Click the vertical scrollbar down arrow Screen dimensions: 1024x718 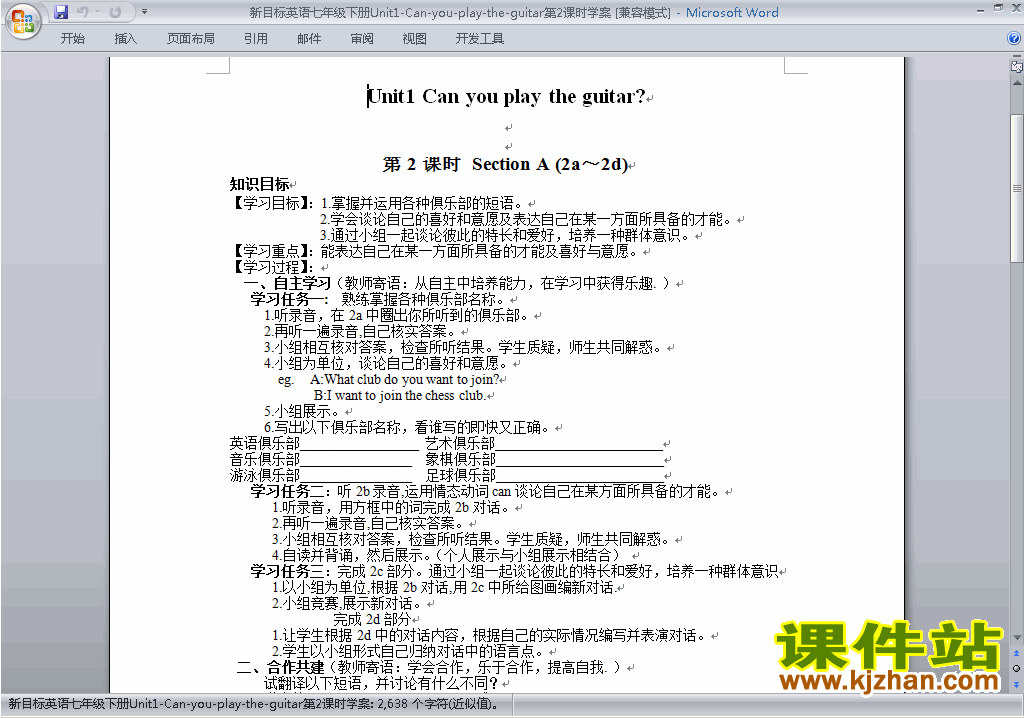point(1017,637)
